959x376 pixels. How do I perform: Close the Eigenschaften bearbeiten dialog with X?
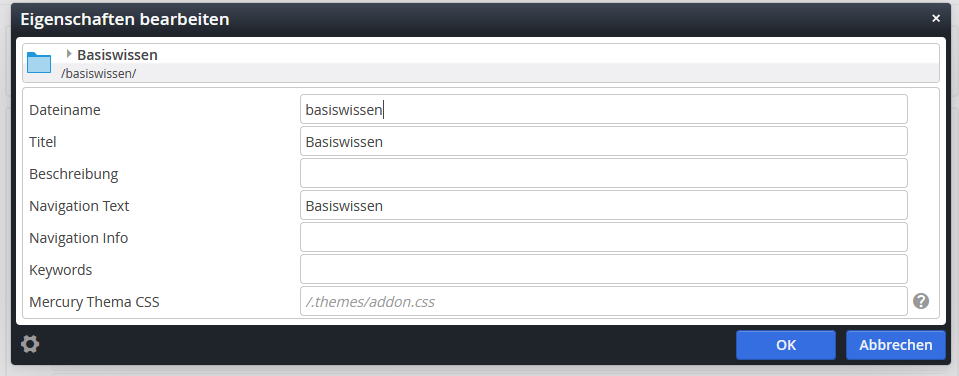(x=936, y=19)
